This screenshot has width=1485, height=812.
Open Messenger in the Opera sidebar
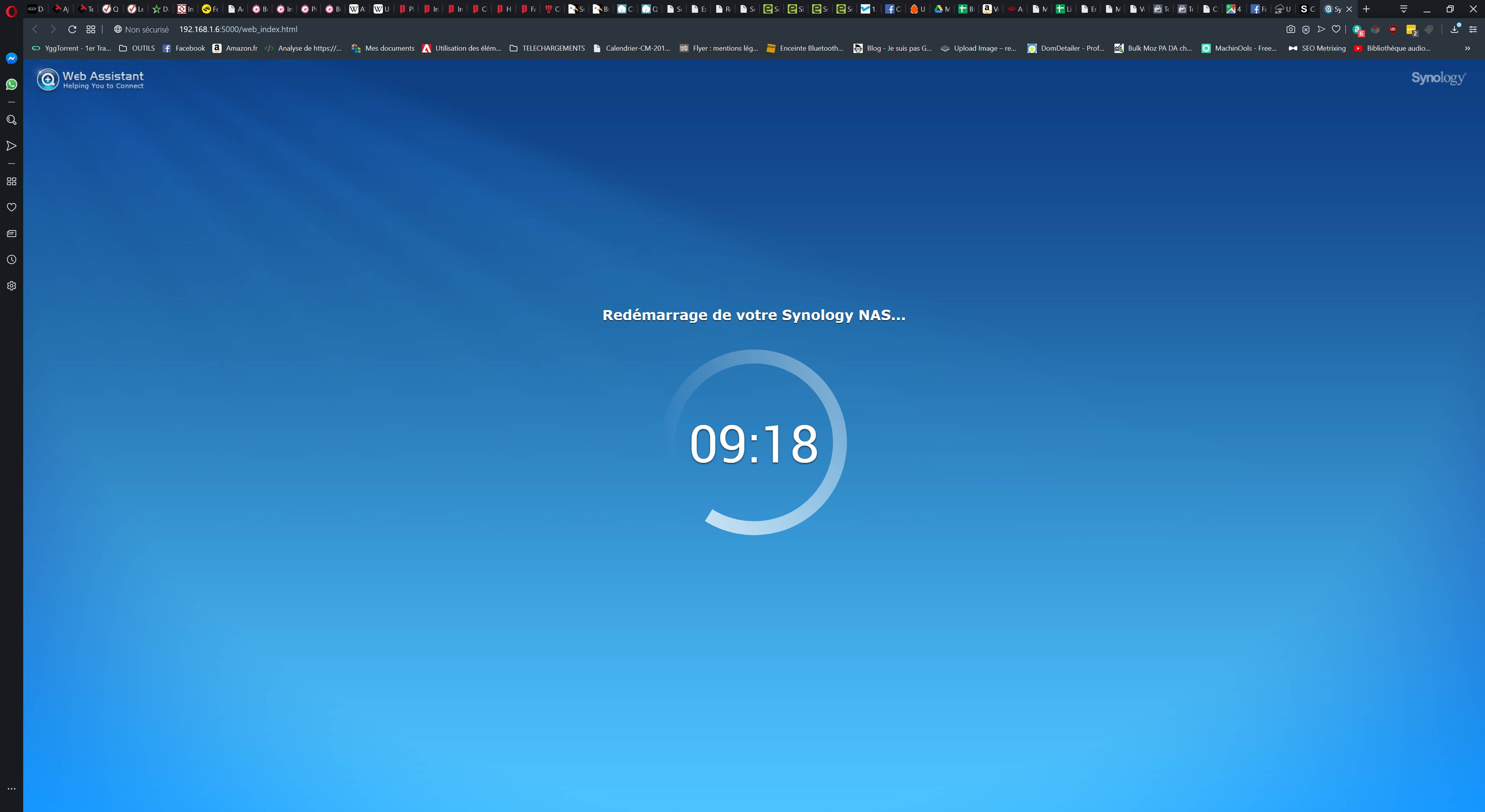pyautogui.click(x=12, y=58)
